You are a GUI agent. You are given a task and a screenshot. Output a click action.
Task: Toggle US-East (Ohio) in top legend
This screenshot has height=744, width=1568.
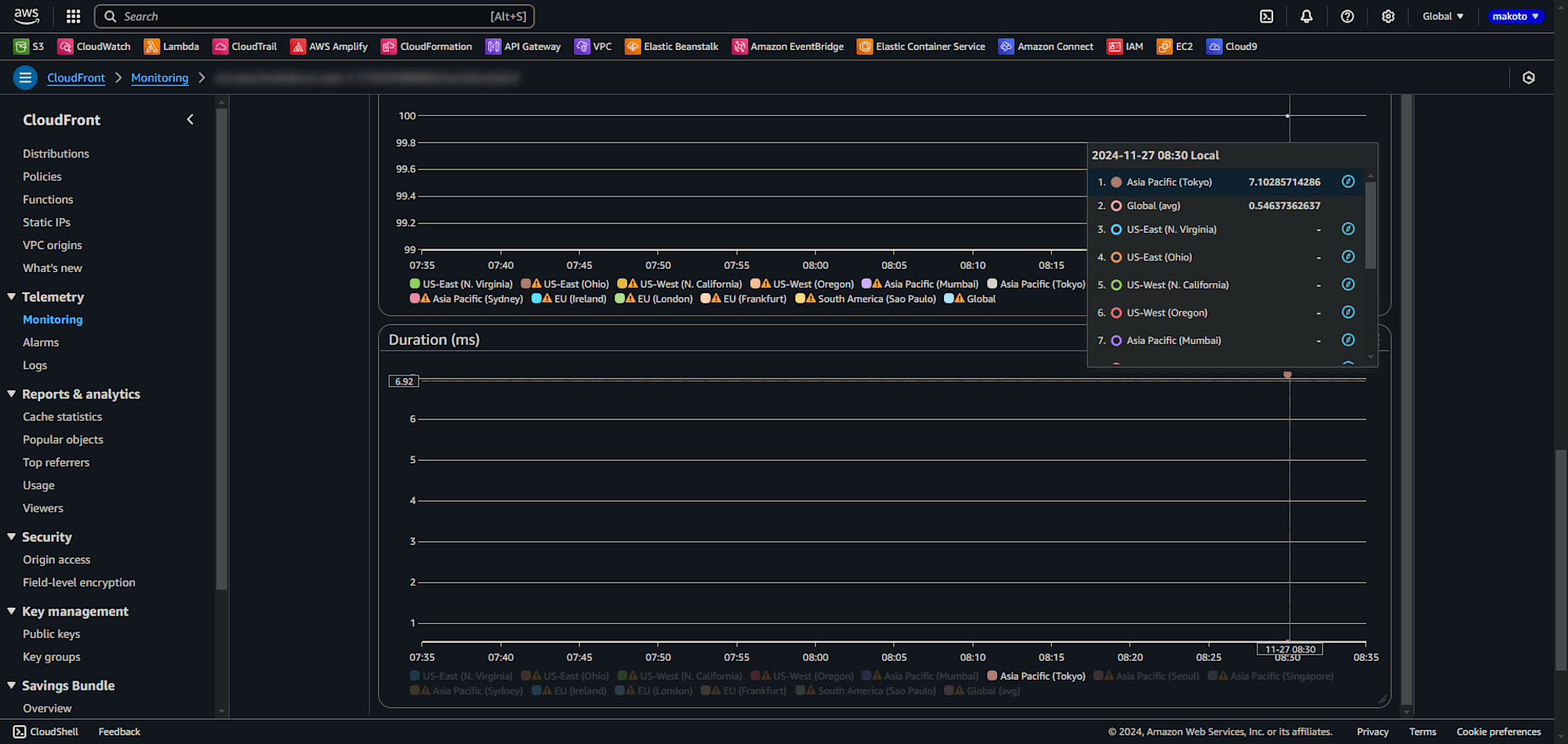pos(565,284)
